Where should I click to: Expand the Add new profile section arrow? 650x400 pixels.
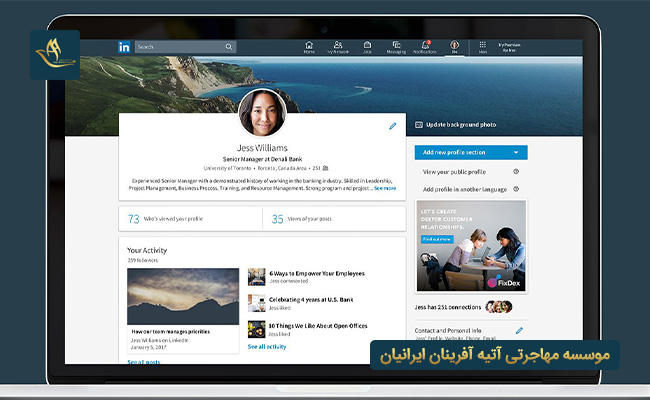[516, 153]
